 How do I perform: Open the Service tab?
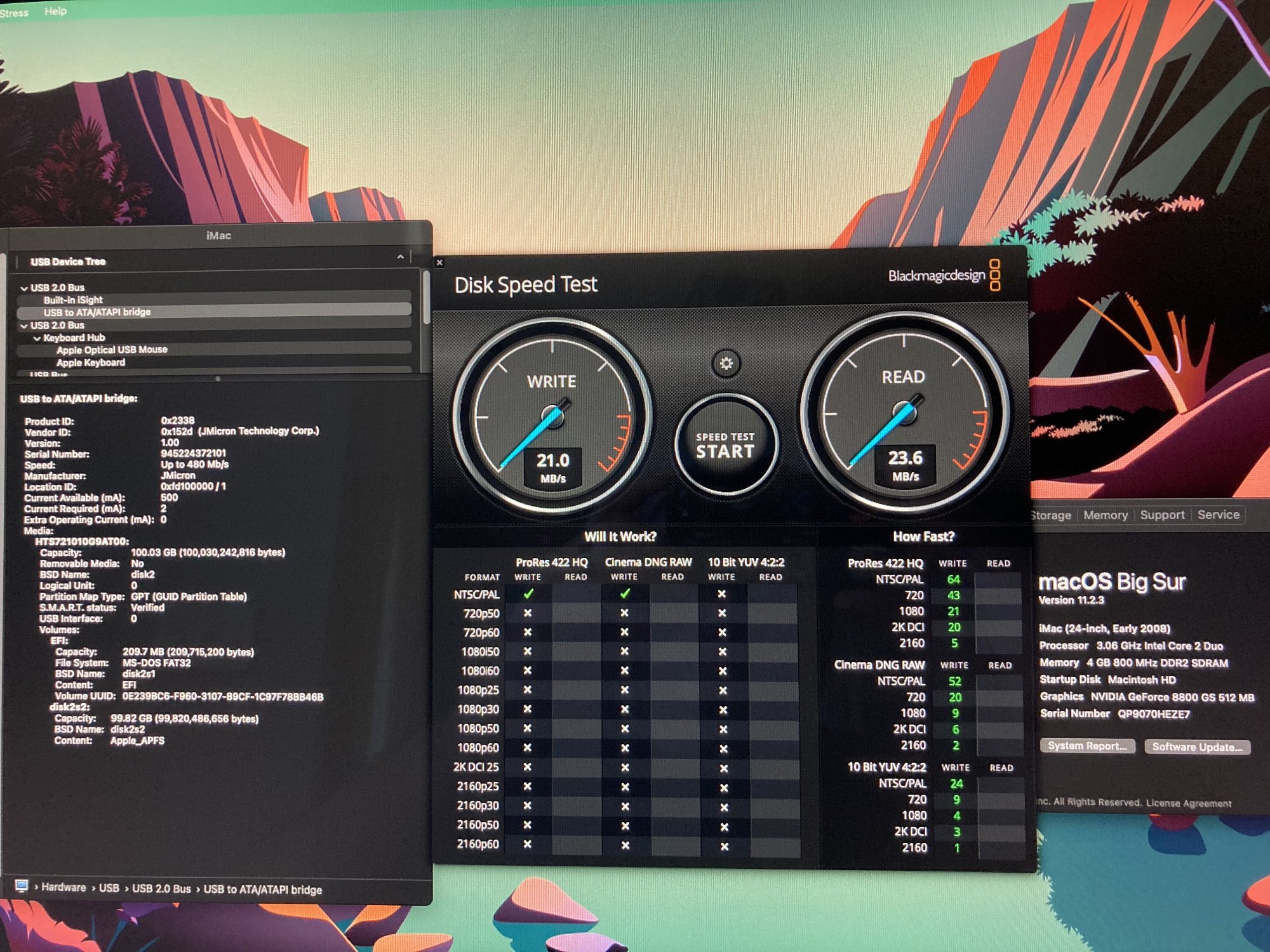(1218, 515)
